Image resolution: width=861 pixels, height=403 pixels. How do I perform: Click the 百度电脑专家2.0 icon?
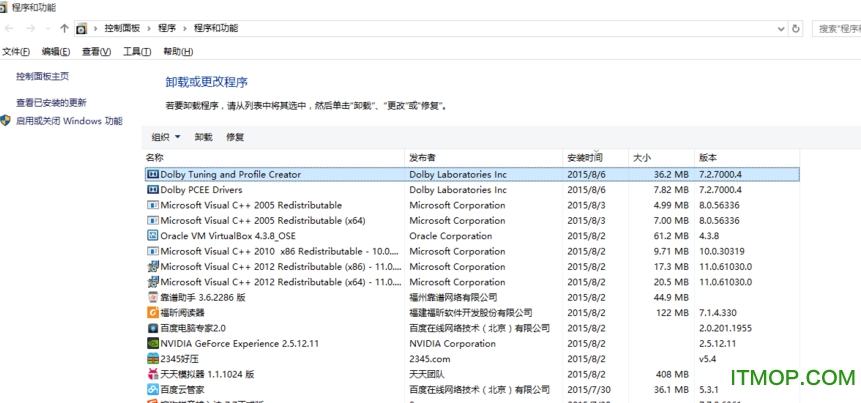pyautogui.click(x=153, y=328)
